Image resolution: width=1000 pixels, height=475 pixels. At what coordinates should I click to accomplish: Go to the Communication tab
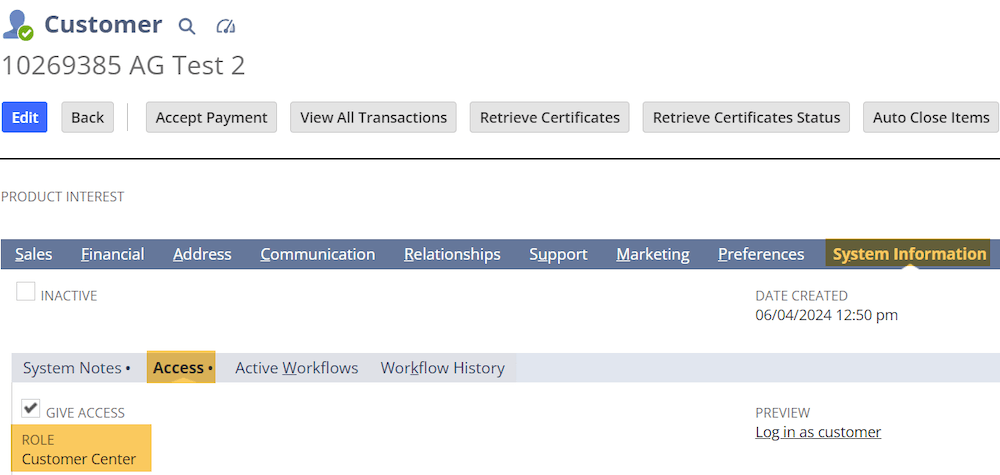point(318,254)
